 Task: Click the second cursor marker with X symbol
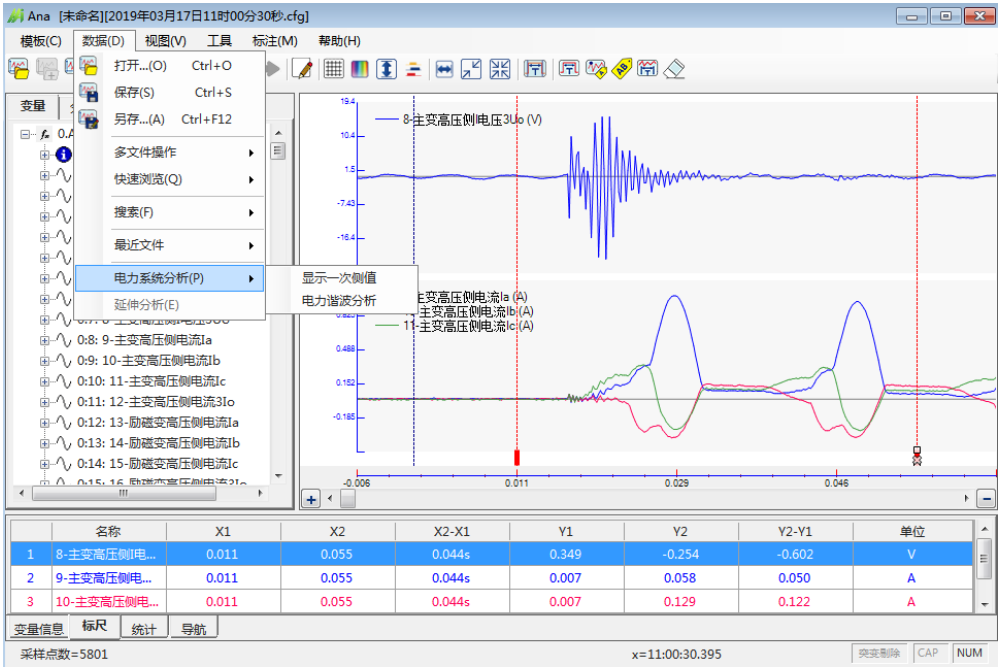click(917, 456)
